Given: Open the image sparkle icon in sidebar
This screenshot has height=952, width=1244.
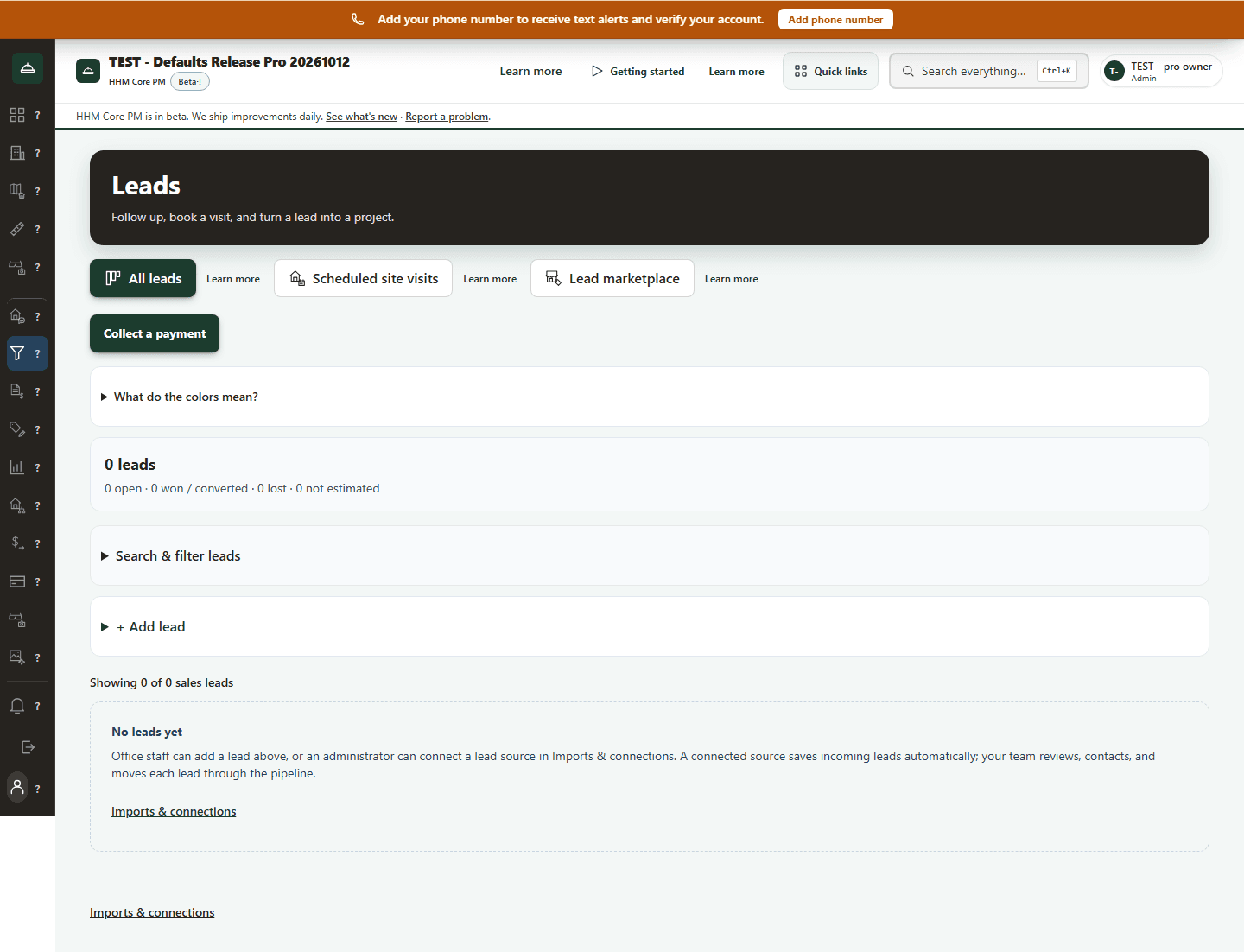Looking at the screenshot, I should 17,657.
